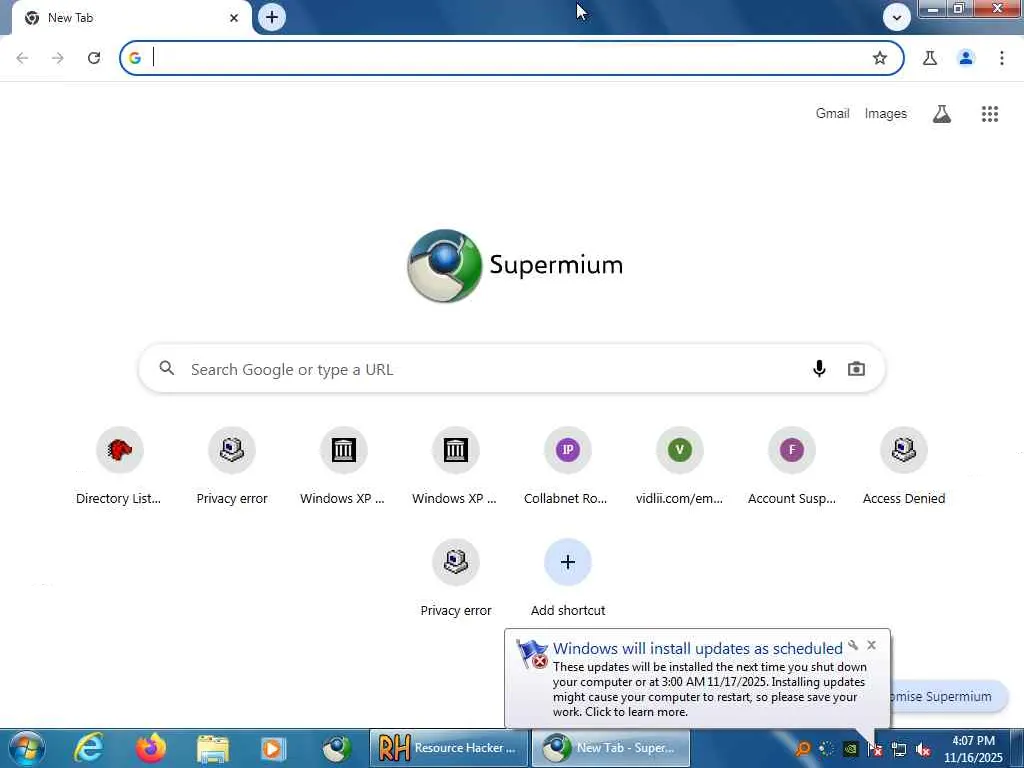The height and width of the screenshot is (768, 1024).
Task: Open the Windows Start menu
Action: (x=25, y=748)
